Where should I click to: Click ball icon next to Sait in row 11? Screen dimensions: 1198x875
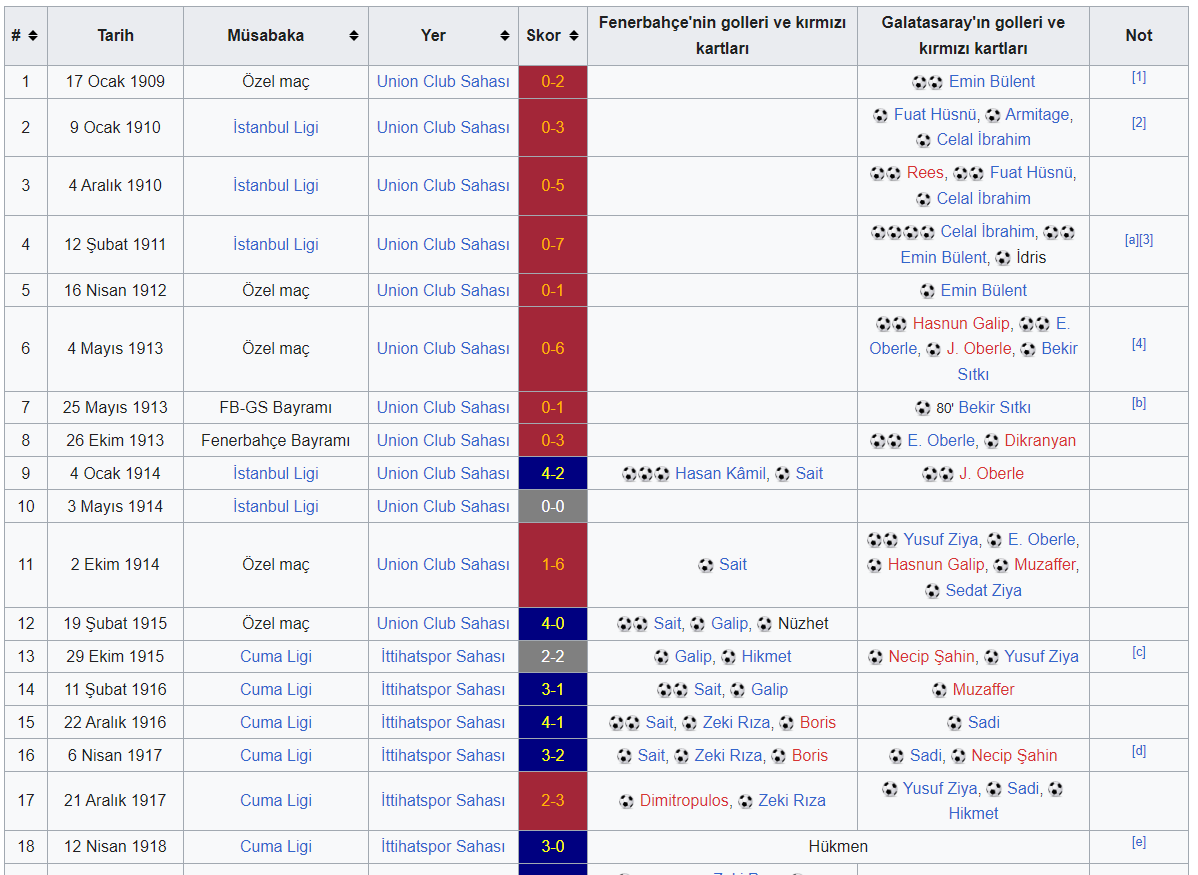click(706, 566)
